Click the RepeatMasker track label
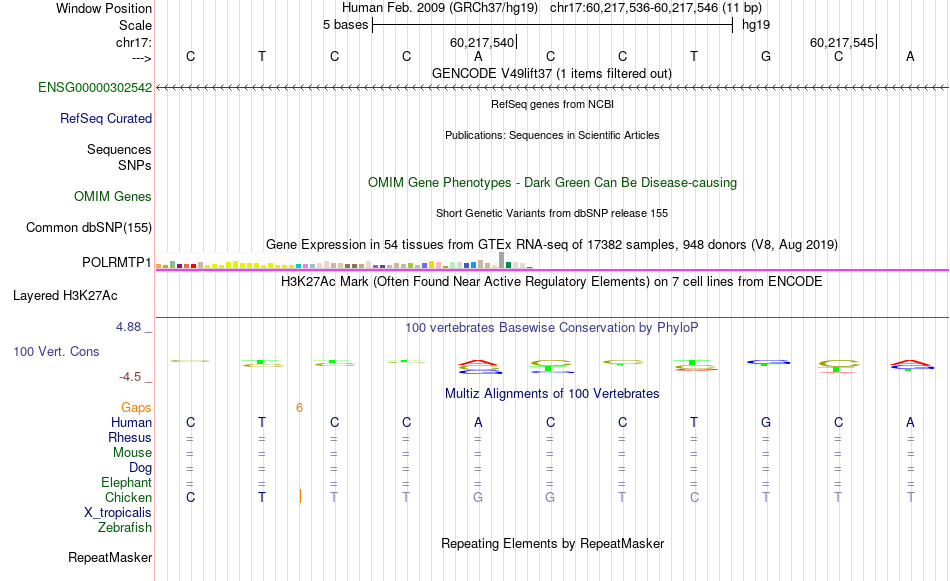Screen dimensions: 950x581 click(110, 557)
